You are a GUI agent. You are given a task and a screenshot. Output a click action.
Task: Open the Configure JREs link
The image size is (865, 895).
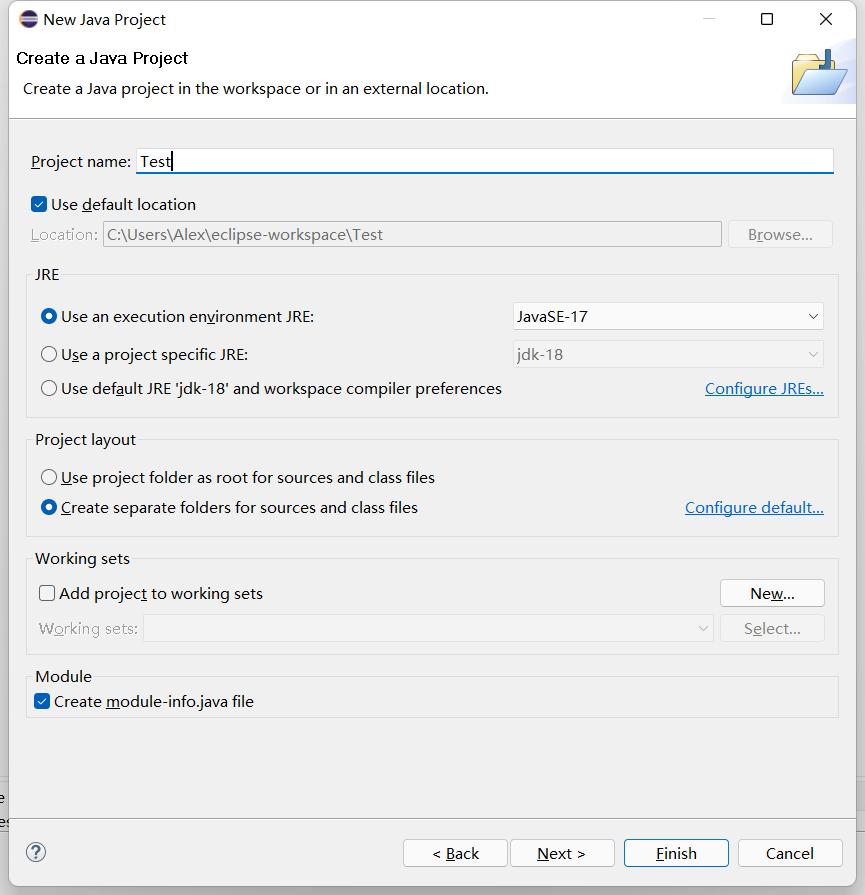click(x=764, y=388)
